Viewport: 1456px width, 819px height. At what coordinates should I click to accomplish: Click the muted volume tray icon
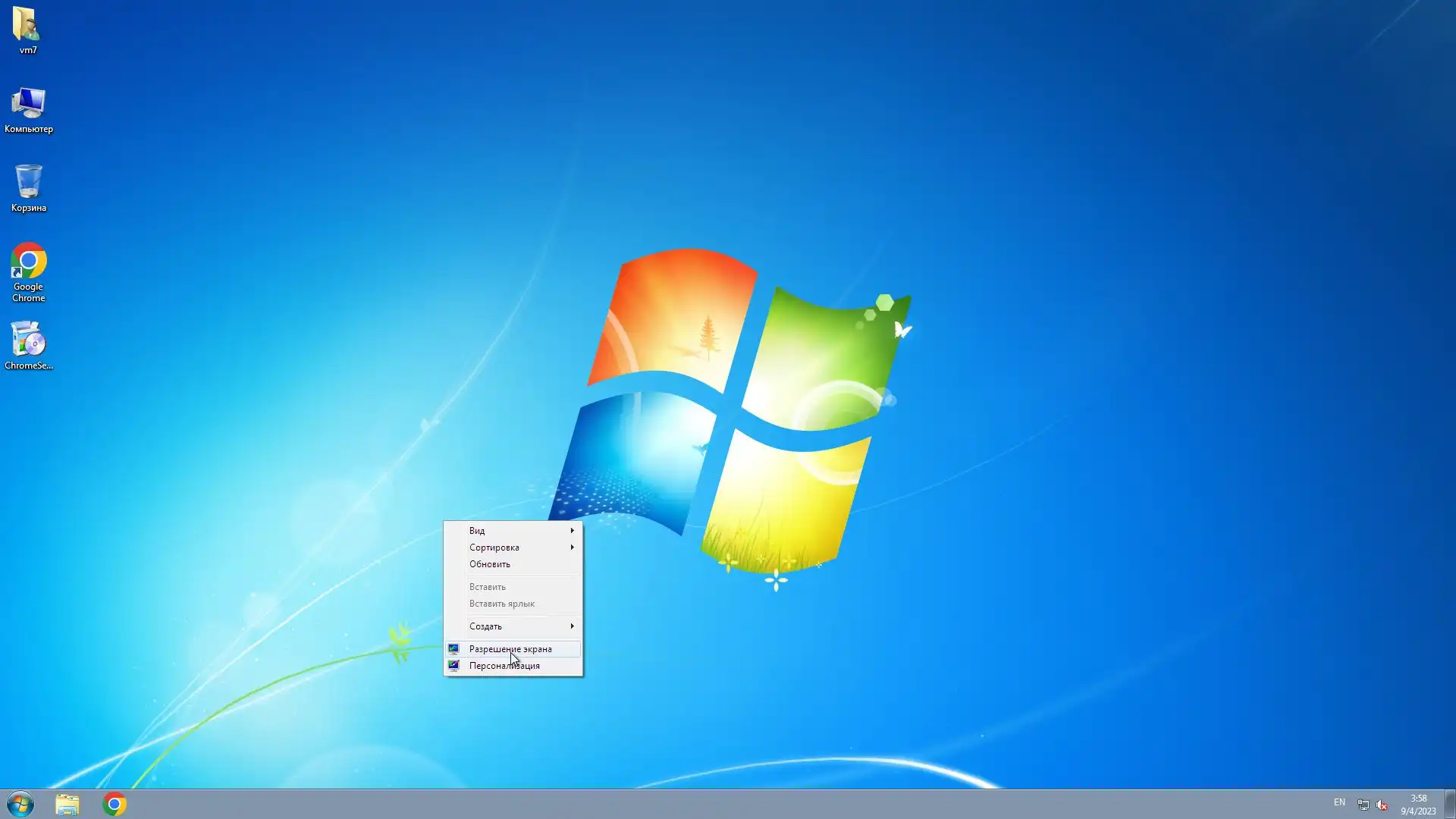tap(1382, 805)
